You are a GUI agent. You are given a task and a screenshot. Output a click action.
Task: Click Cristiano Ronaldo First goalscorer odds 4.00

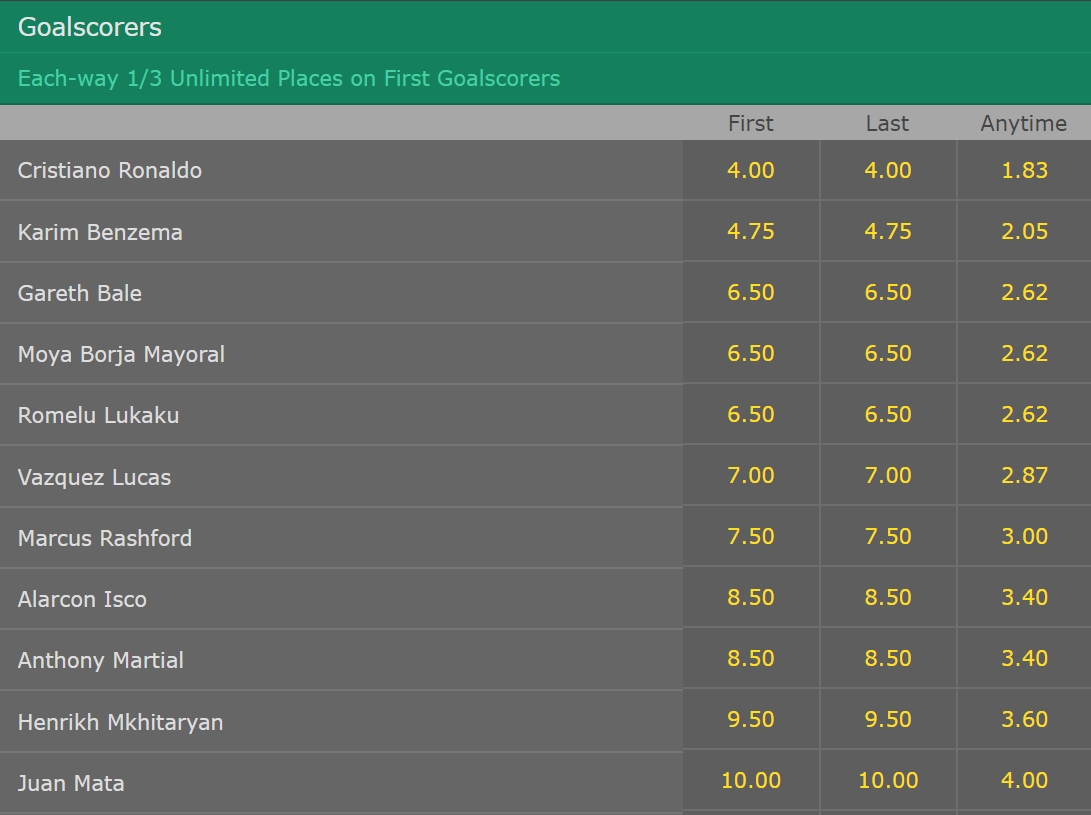point(751,170)
